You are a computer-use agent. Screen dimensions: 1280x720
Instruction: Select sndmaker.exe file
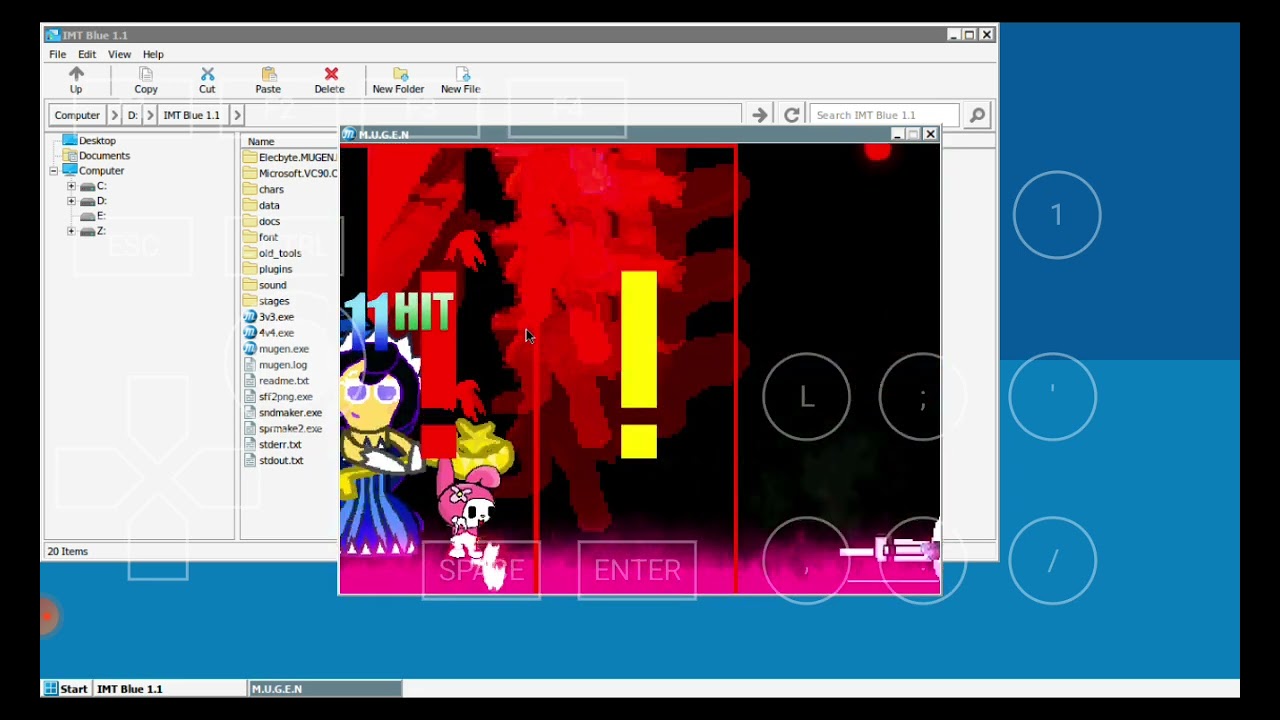(283, 413)
